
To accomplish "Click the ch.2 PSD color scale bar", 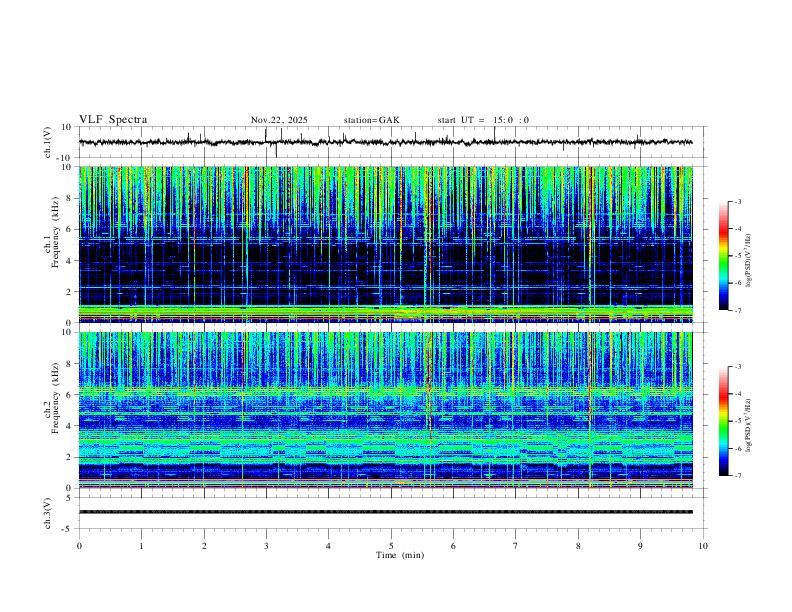I will point(724,421).
